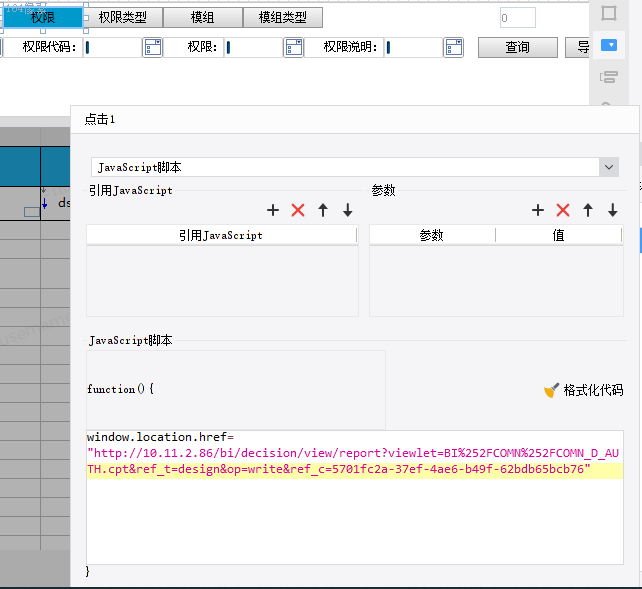Click the partially visible 导 button
Screen dimensions: 642x589
pos(577,47)
